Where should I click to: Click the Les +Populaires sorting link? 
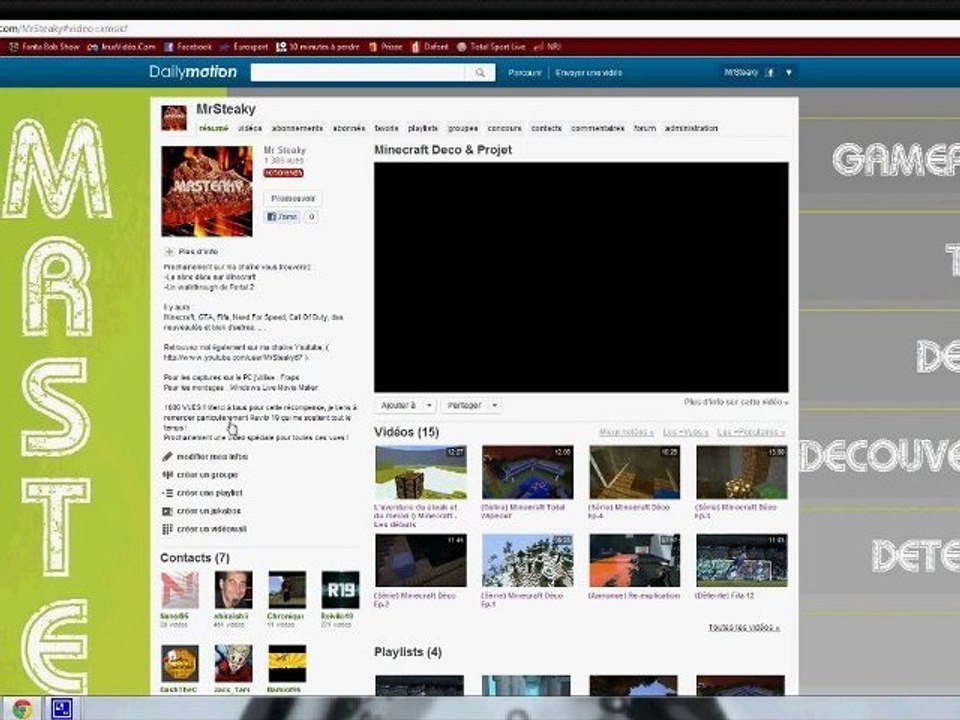[751, 432]
